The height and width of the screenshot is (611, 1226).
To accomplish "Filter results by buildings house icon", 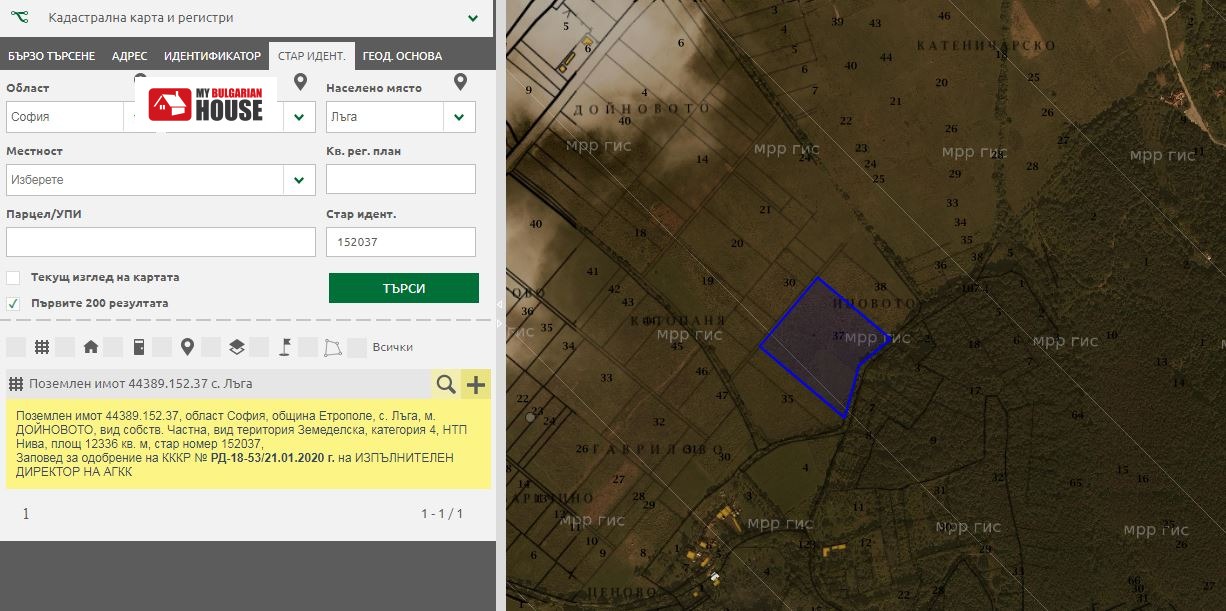I will (91, 347).
